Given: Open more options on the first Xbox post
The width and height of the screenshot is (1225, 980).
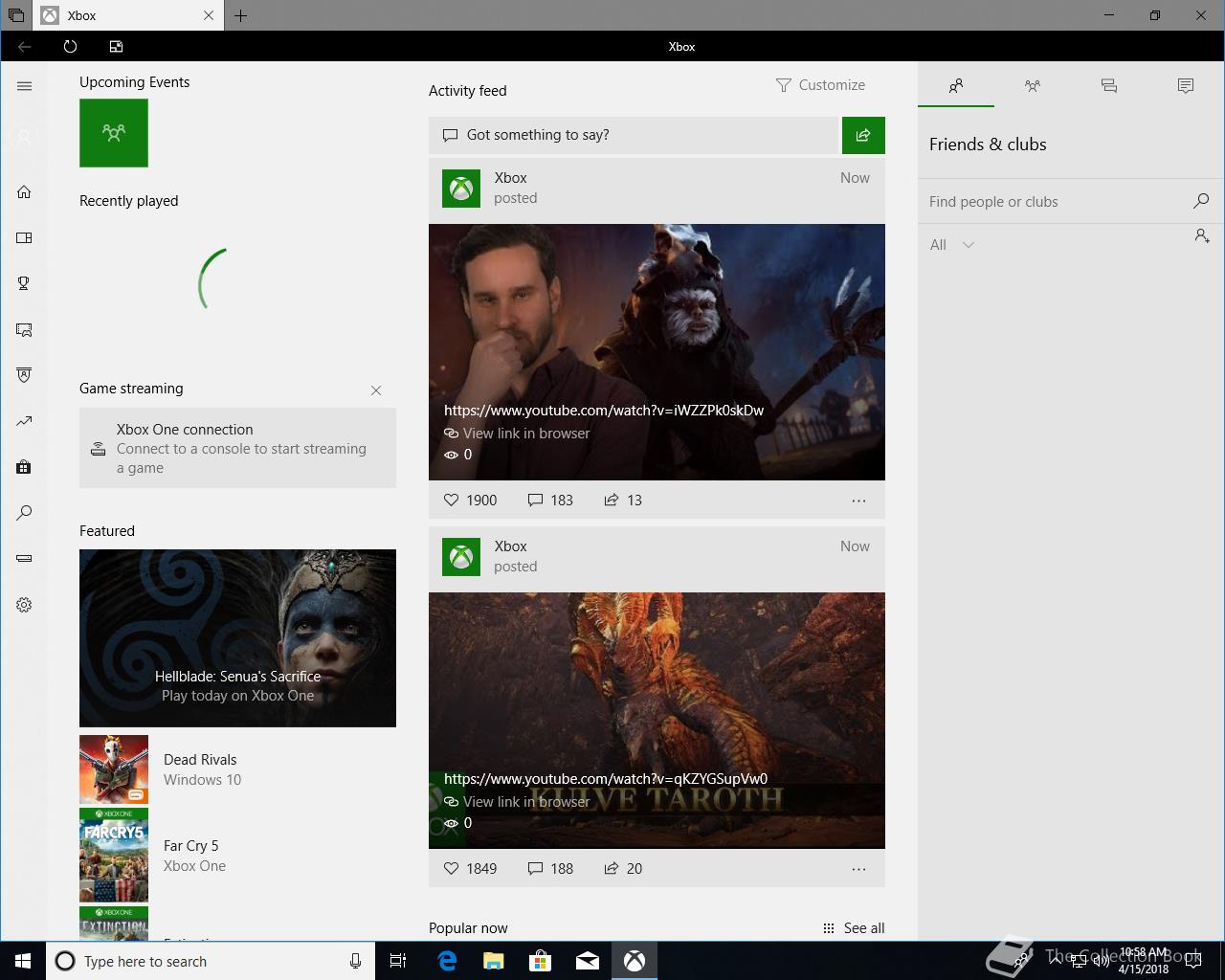Looking at the screenshot, I should [858, 501].
